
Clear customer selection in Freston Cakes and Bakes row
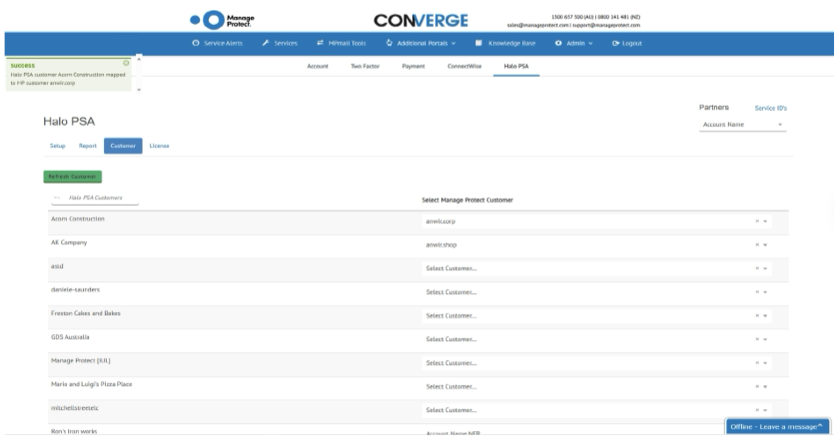click(x=757, y=315)
